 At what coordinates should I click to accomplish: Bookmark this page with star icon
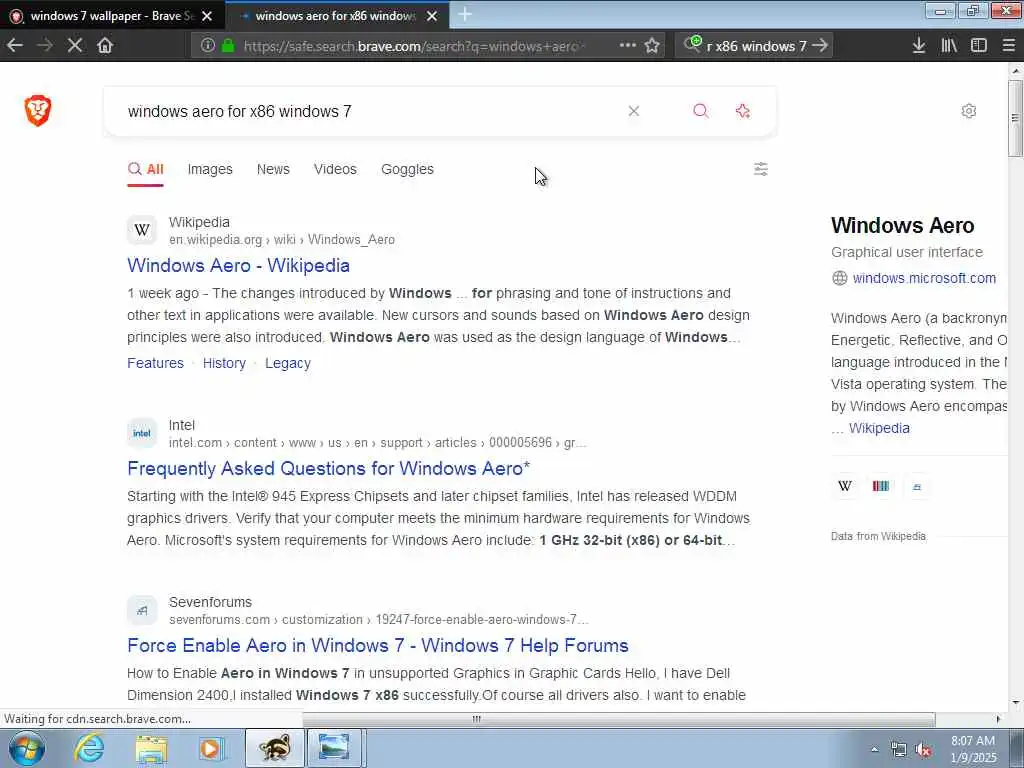652,45
